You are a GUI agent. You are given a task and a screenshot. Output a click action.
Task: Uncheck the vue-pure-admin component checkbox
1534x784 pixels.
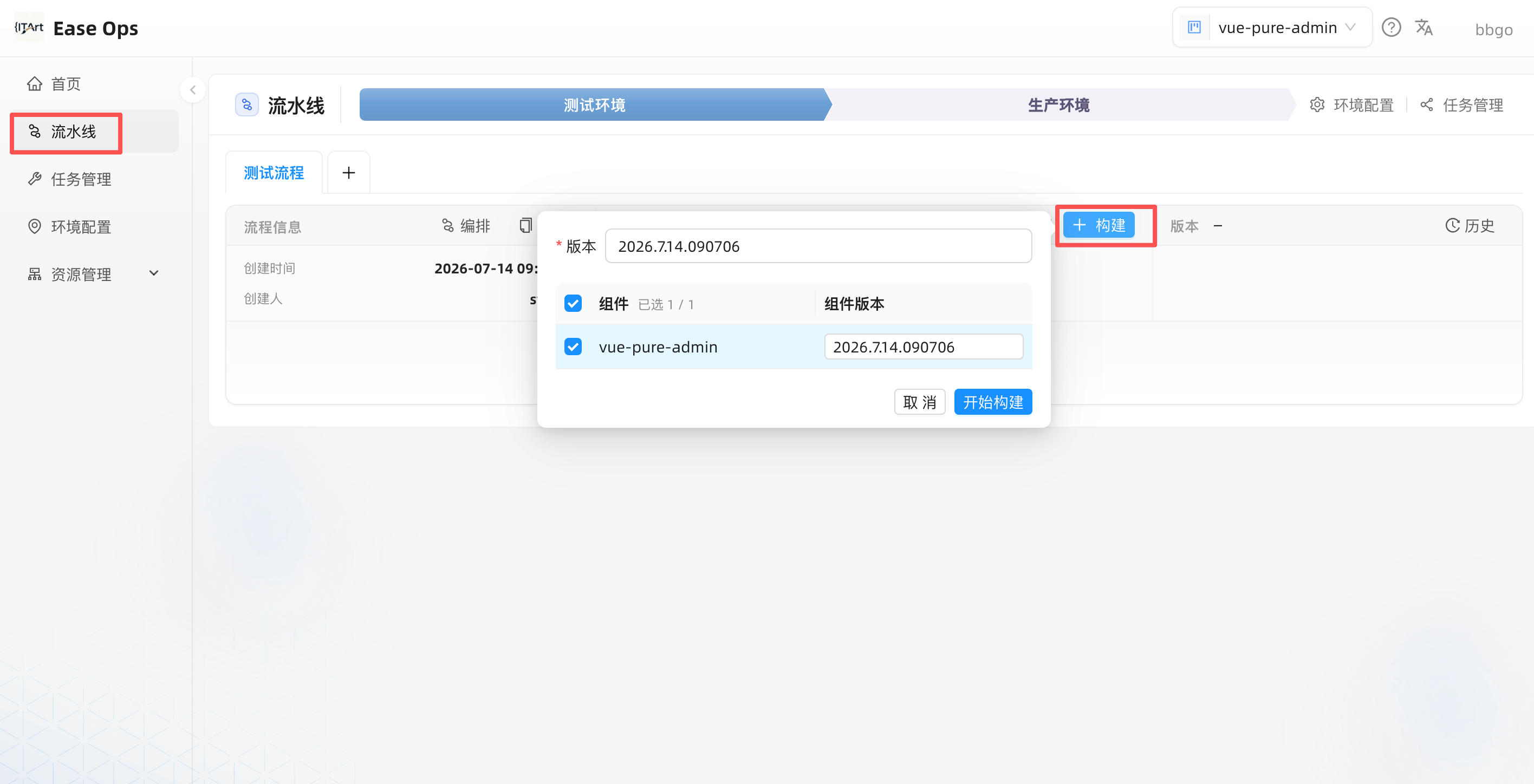point(573,347)
